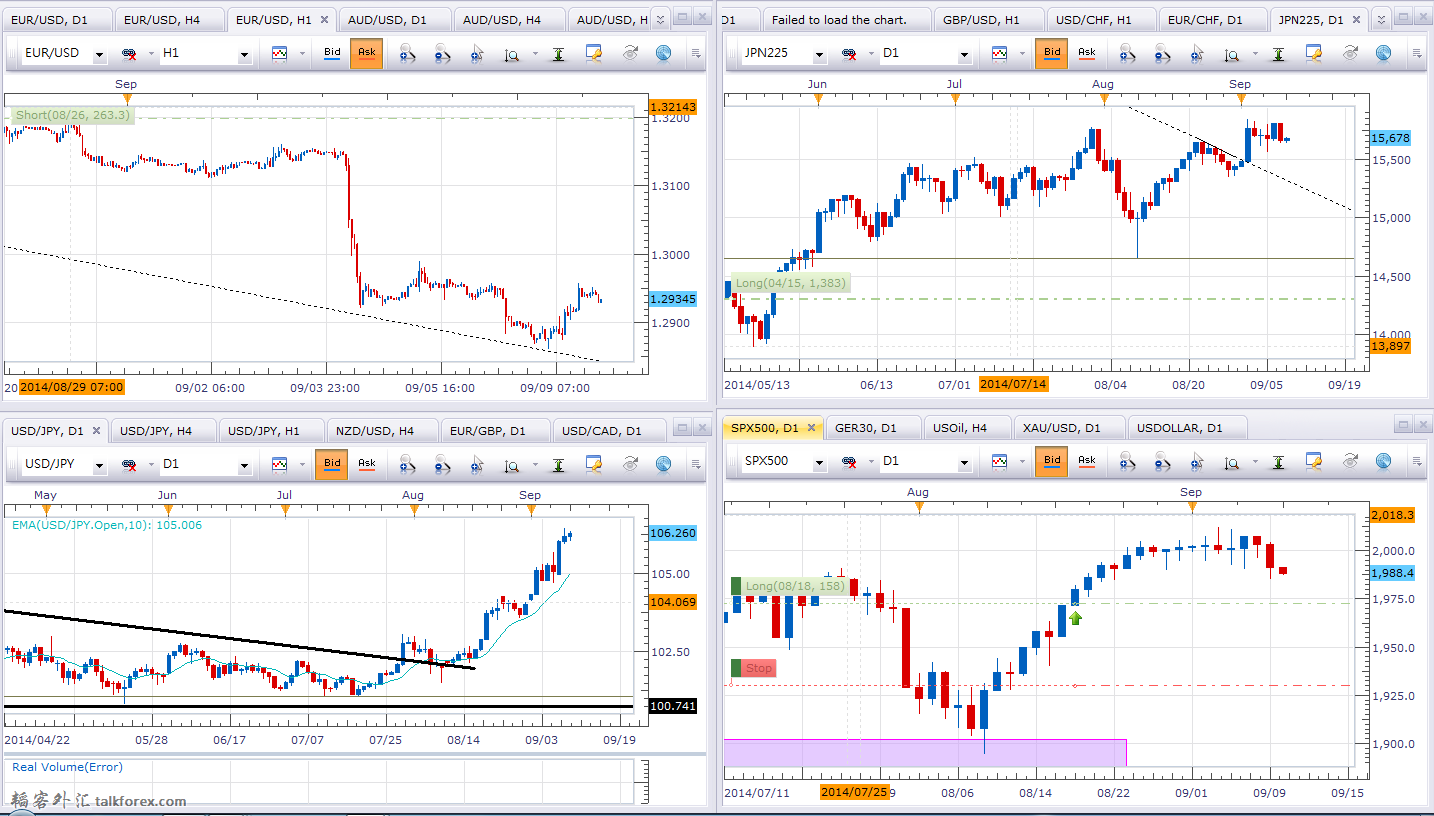The image size is (1434, 816).
Task: Click chart type icon in EUR/USD H1 toolbar
Action: 279,54
